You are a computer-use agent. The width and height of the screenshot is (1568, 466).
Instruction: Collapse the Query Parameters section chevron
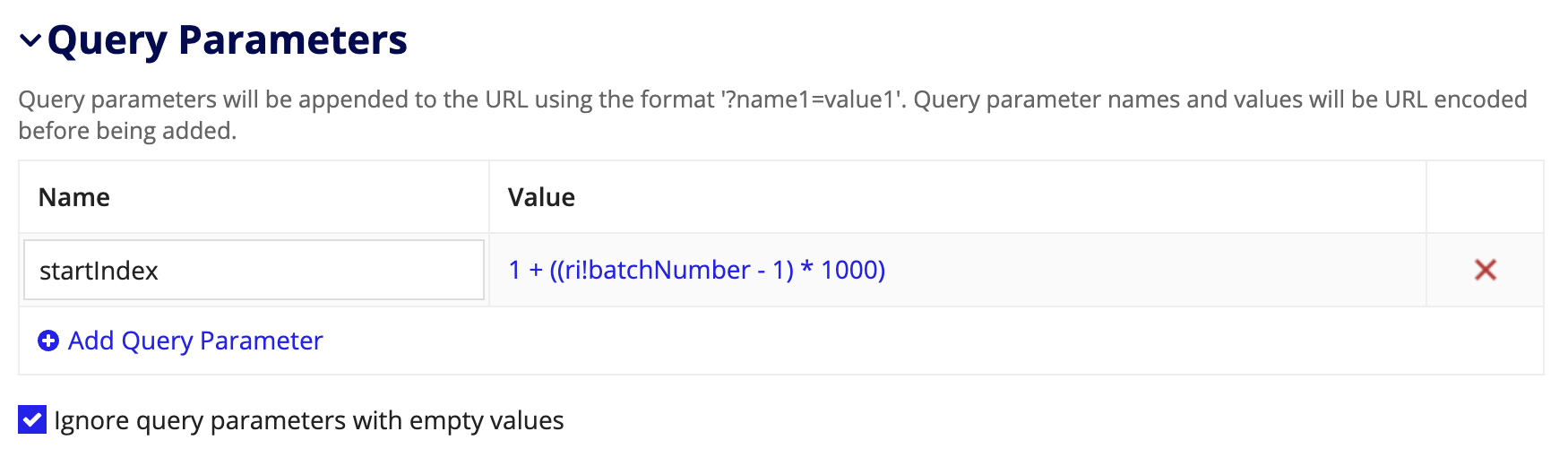click(30, 41)
